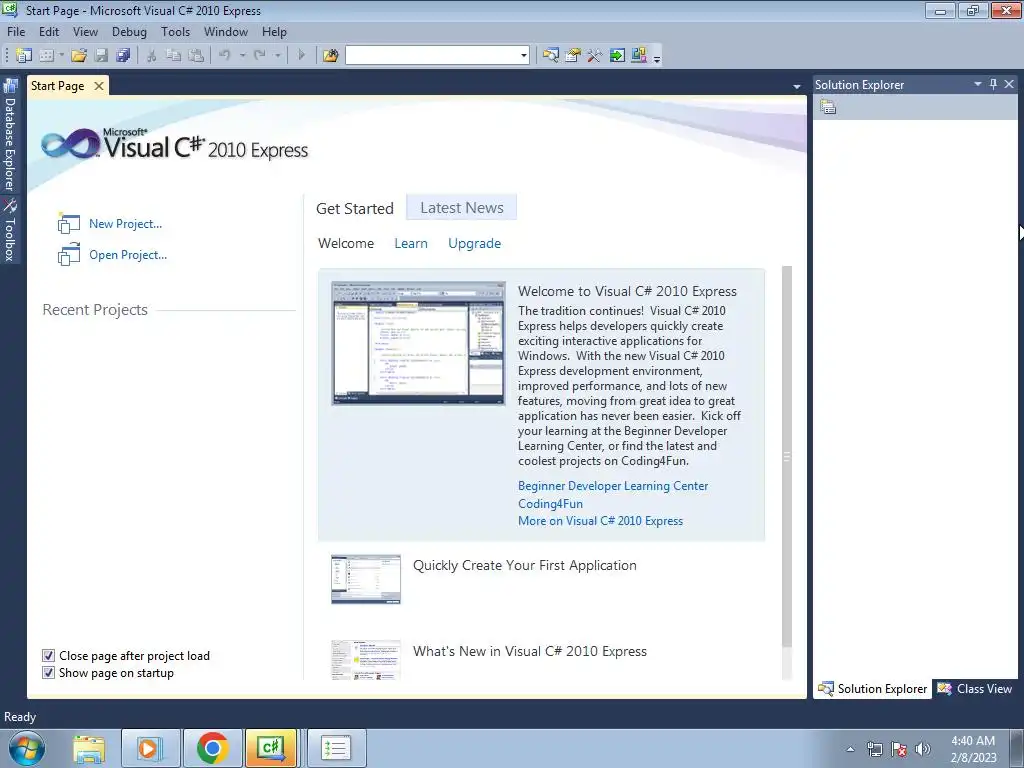Open the Add New Item dropdown arrow
Image resolution: width=1024 pixels, height=768 pixels.
[x=61, y=56]
